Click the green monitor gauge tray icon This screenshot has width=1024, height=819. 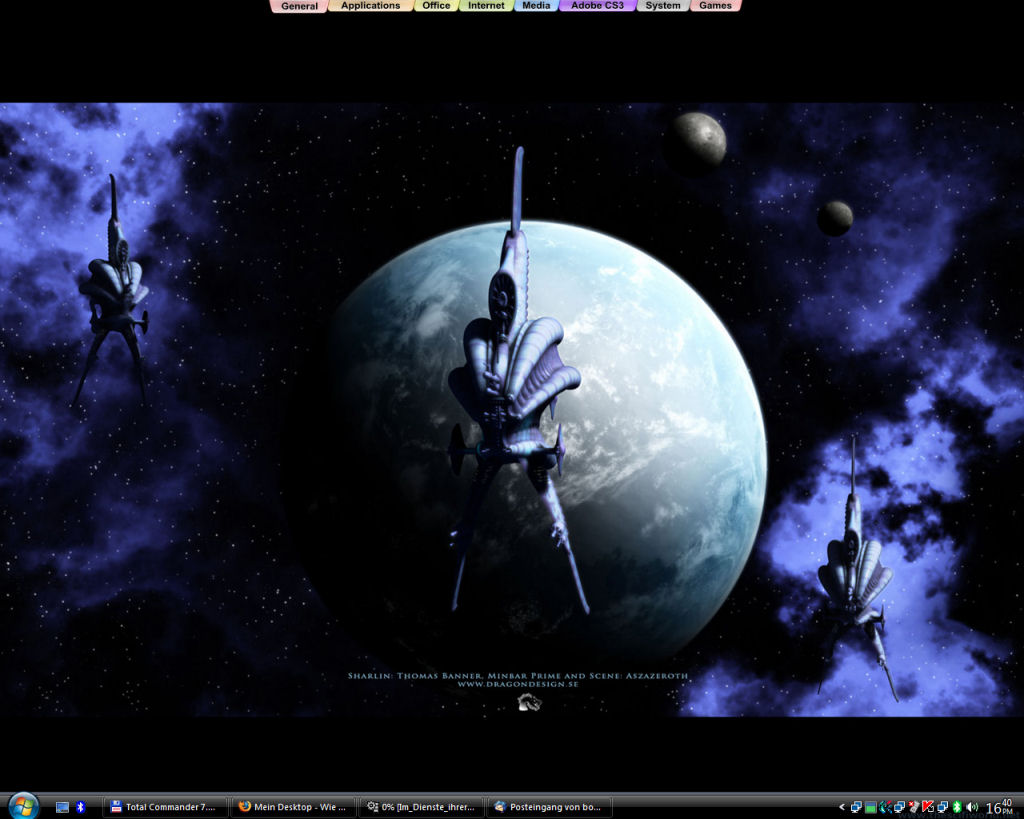871,807
